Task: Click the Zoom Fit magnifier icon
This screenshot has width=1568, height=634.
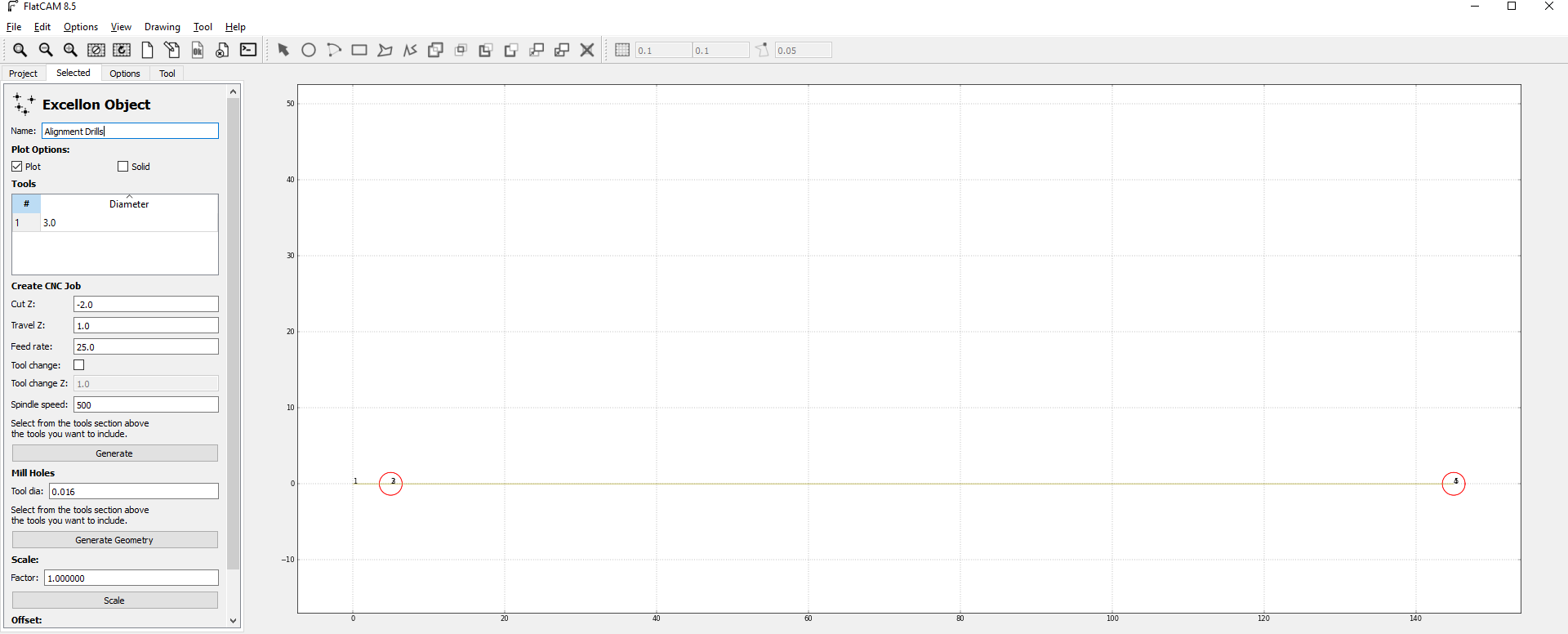Action: [x=20, y=50]
